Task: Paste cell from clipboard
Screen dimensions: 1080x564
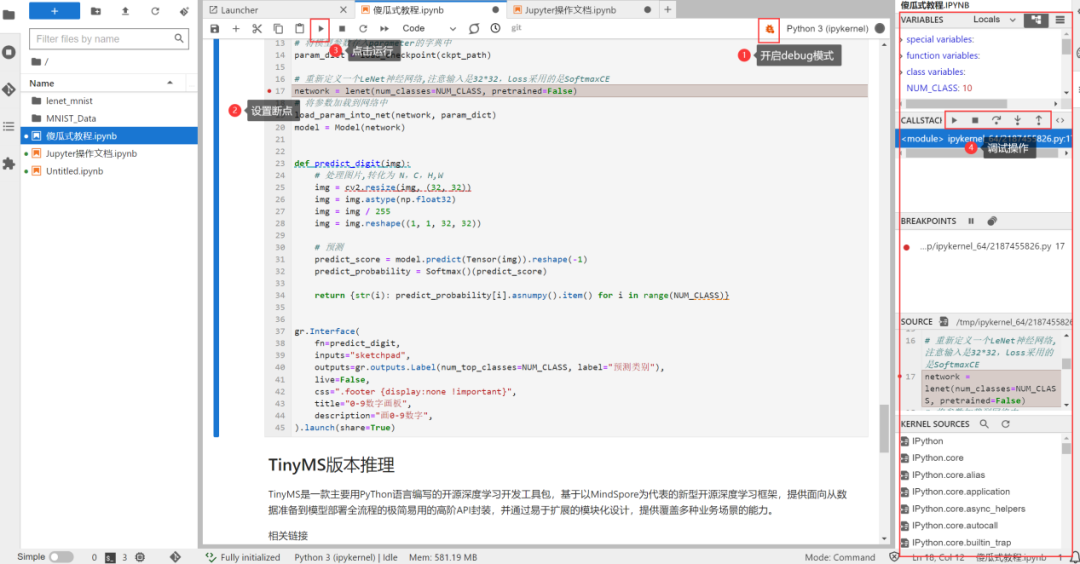Action: (x=300, y=29)
